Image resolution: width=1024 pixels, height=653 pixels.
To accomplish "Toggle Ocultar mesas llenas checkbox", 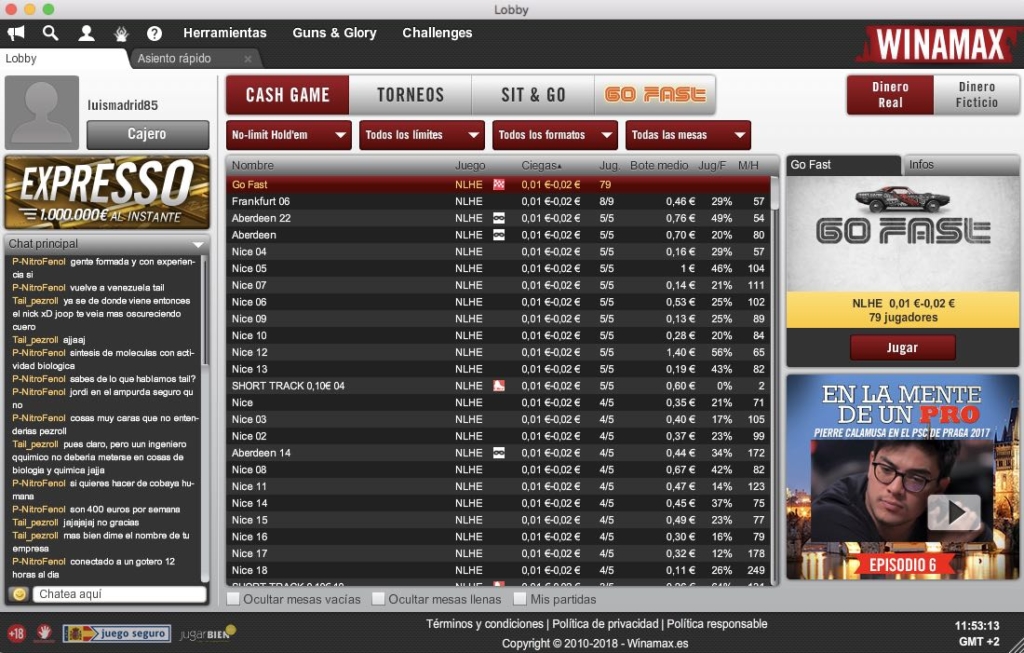I will point(378,599).
